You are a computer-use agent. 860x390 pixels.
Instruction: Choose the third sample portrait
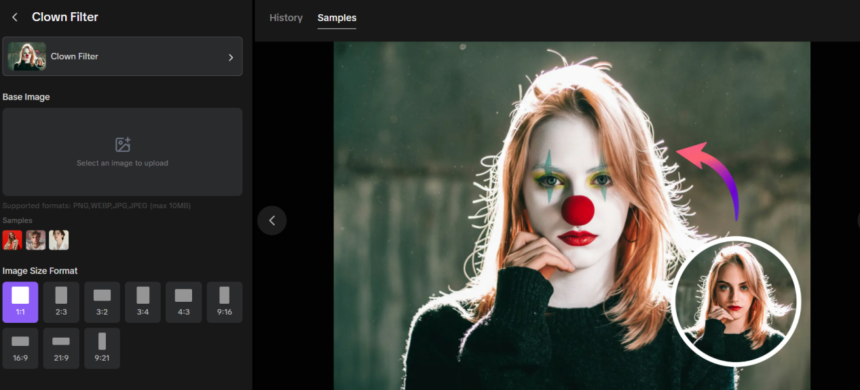pos(59,240)
